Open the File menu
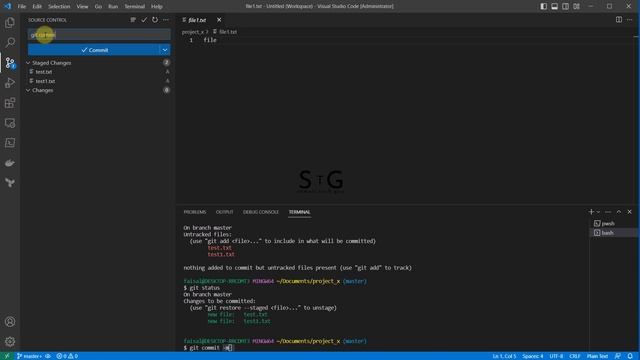Screen dimensions: 640x360 point(22,6)
